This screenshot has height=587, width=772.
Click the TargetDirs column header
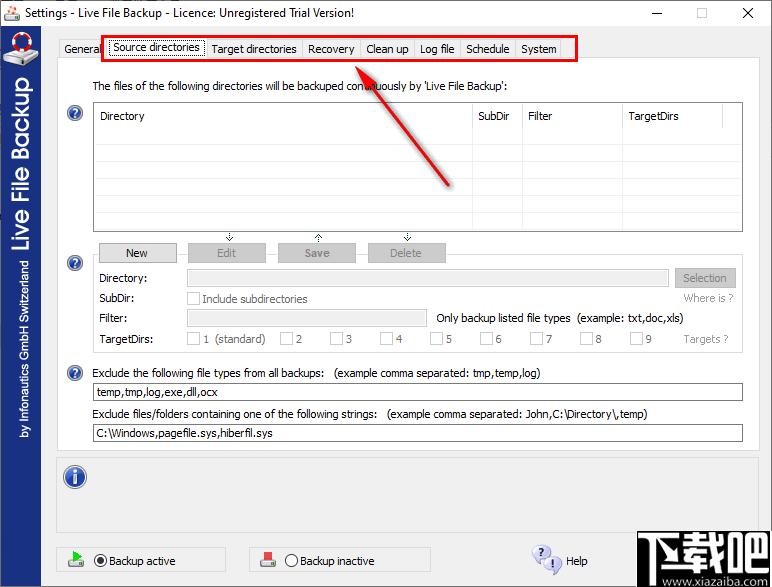673,116
